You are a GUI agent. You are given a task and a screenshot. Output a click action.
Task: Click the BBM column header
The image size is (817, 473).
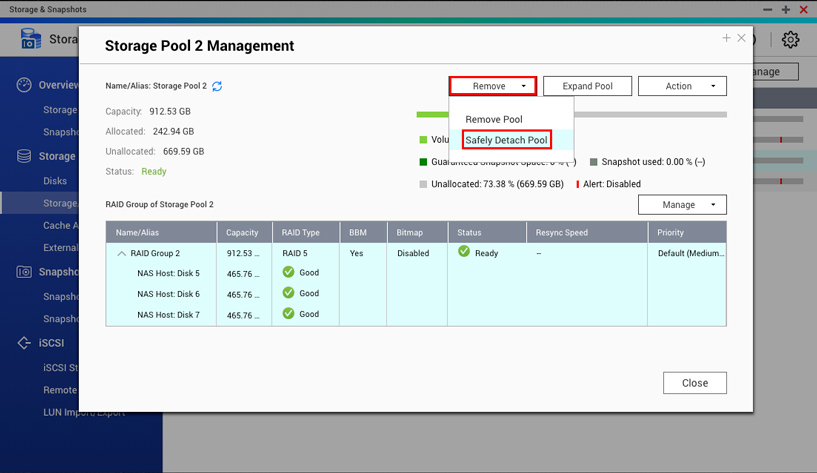click(x=363, y=232)
